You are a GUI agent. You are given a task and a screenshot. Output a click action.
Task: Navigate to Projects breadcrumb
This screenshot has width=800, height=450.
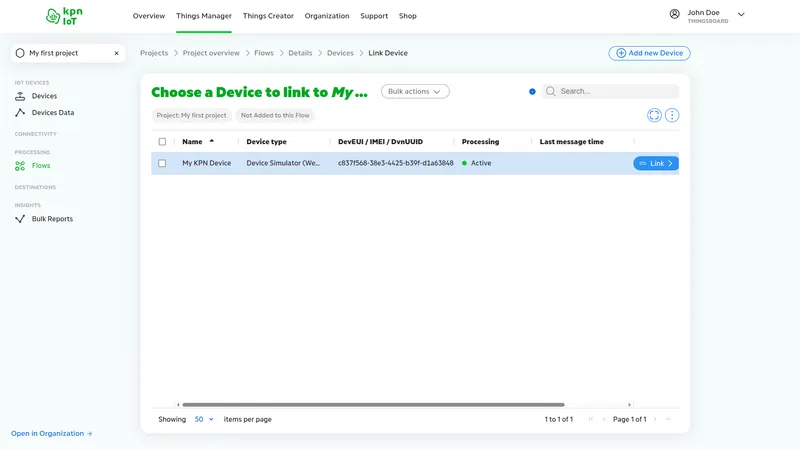point(154,53)
